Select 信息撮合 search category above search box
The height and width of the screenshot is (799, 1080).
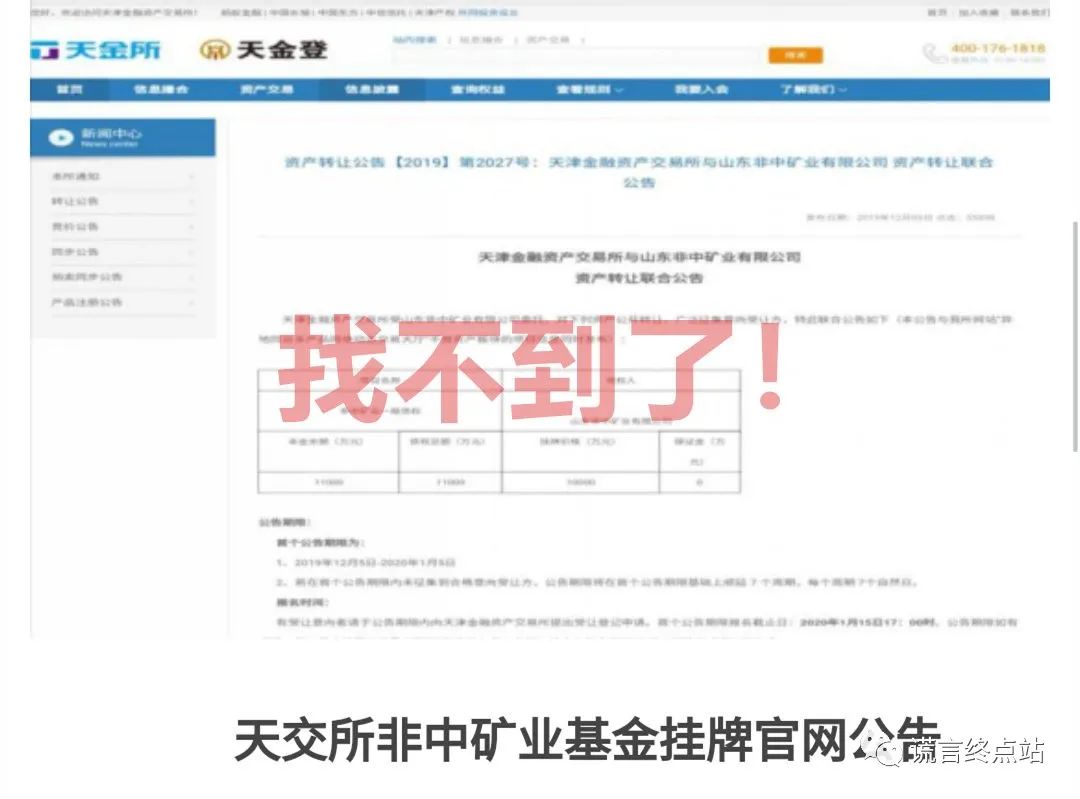pos(481,40)
